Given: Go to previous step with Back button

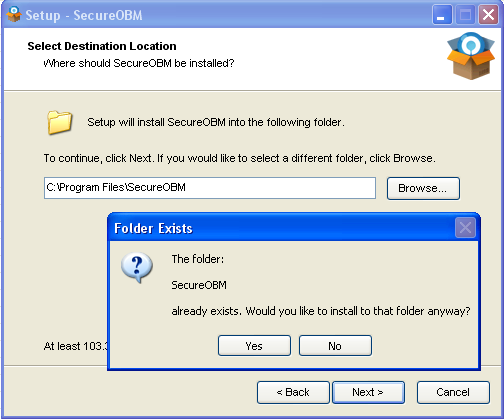Looking at the screenshot, I should pyautogui.click(x=293, y=392).
